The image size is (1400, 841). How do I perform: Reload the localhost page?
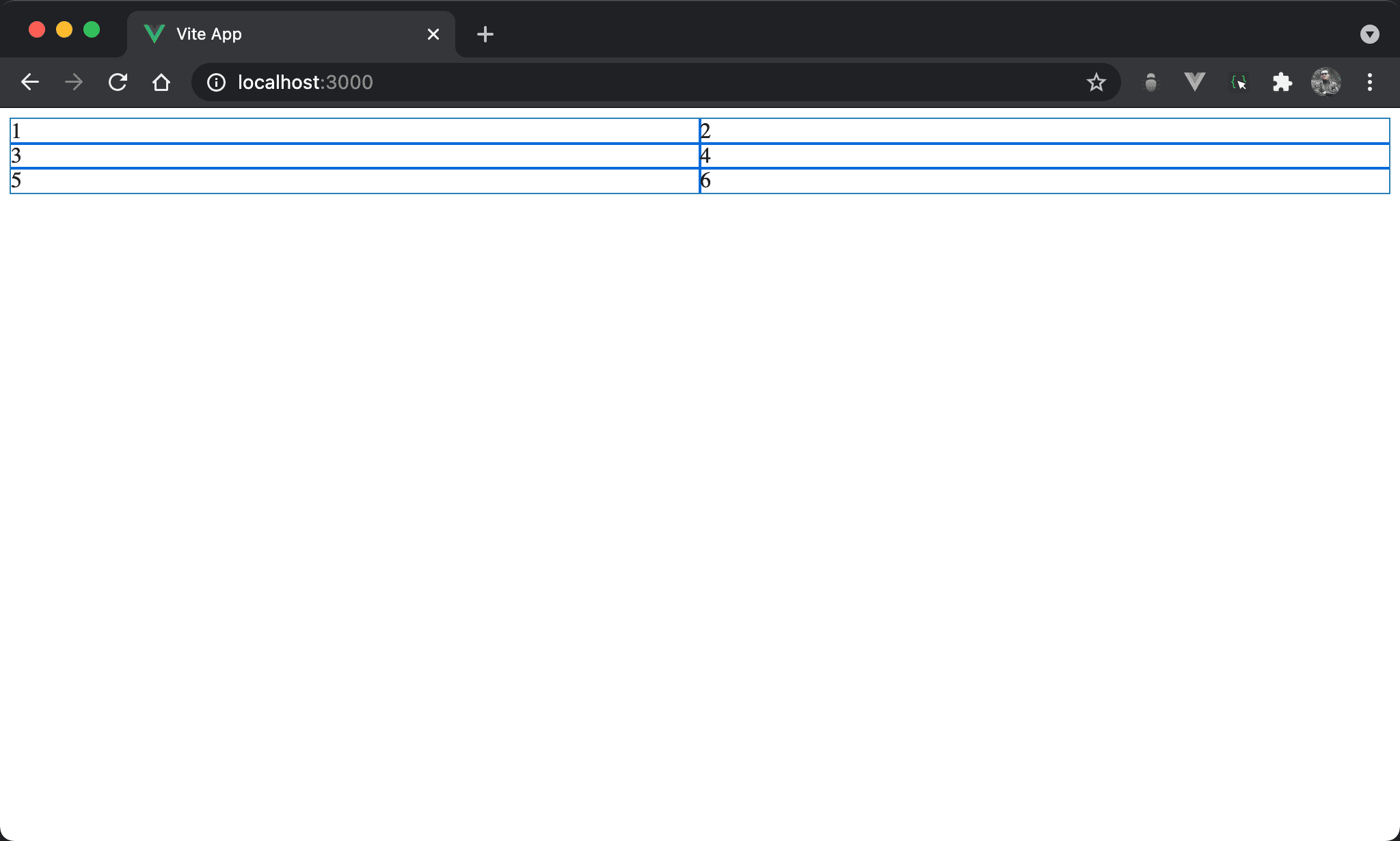pyautogui.click(x=118, y=82)
